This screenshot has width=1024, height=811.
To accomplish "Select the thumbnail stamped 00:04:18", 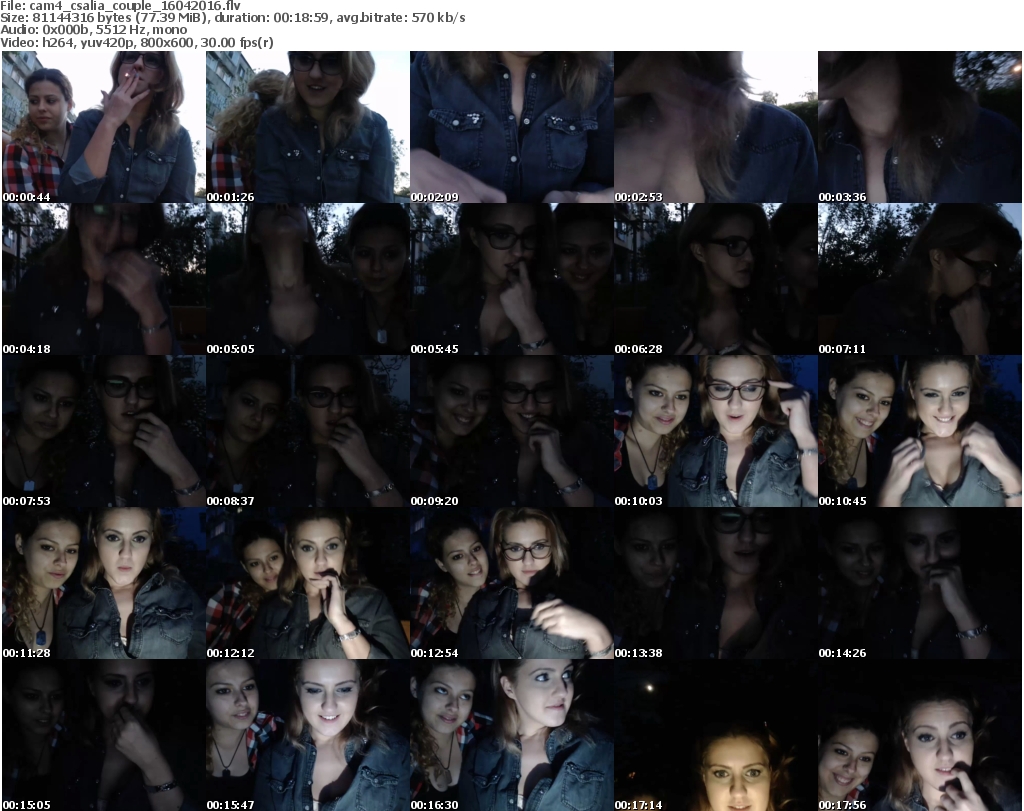I will (103, 279).
